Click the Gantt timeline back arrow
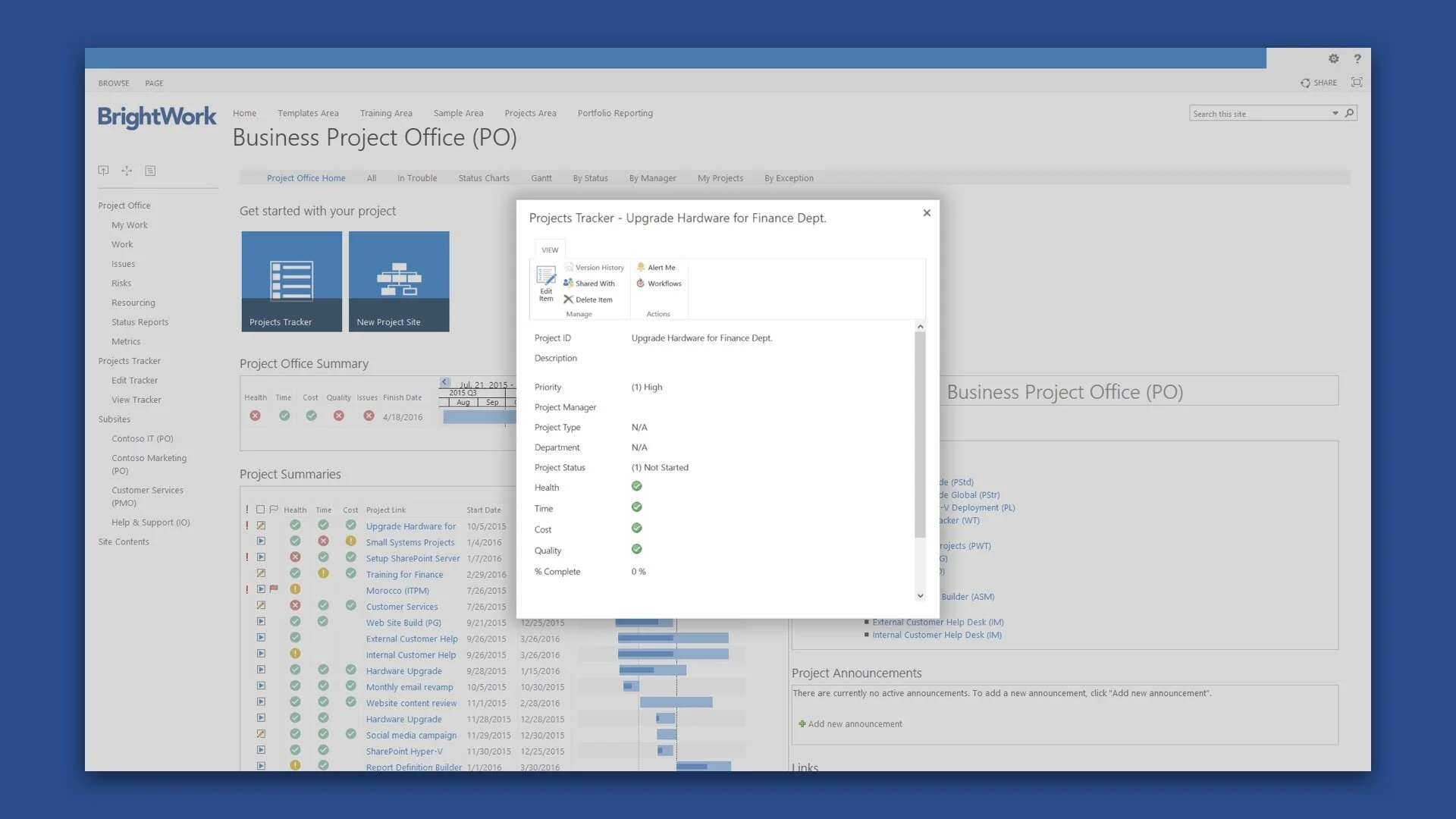 [445, 382]
